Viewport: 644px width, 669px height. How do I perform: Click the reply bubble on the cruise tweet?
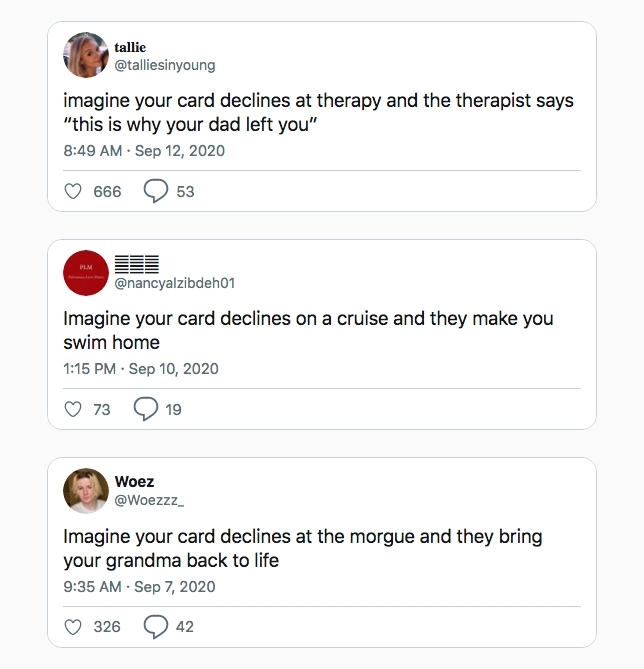pos(146,409)
